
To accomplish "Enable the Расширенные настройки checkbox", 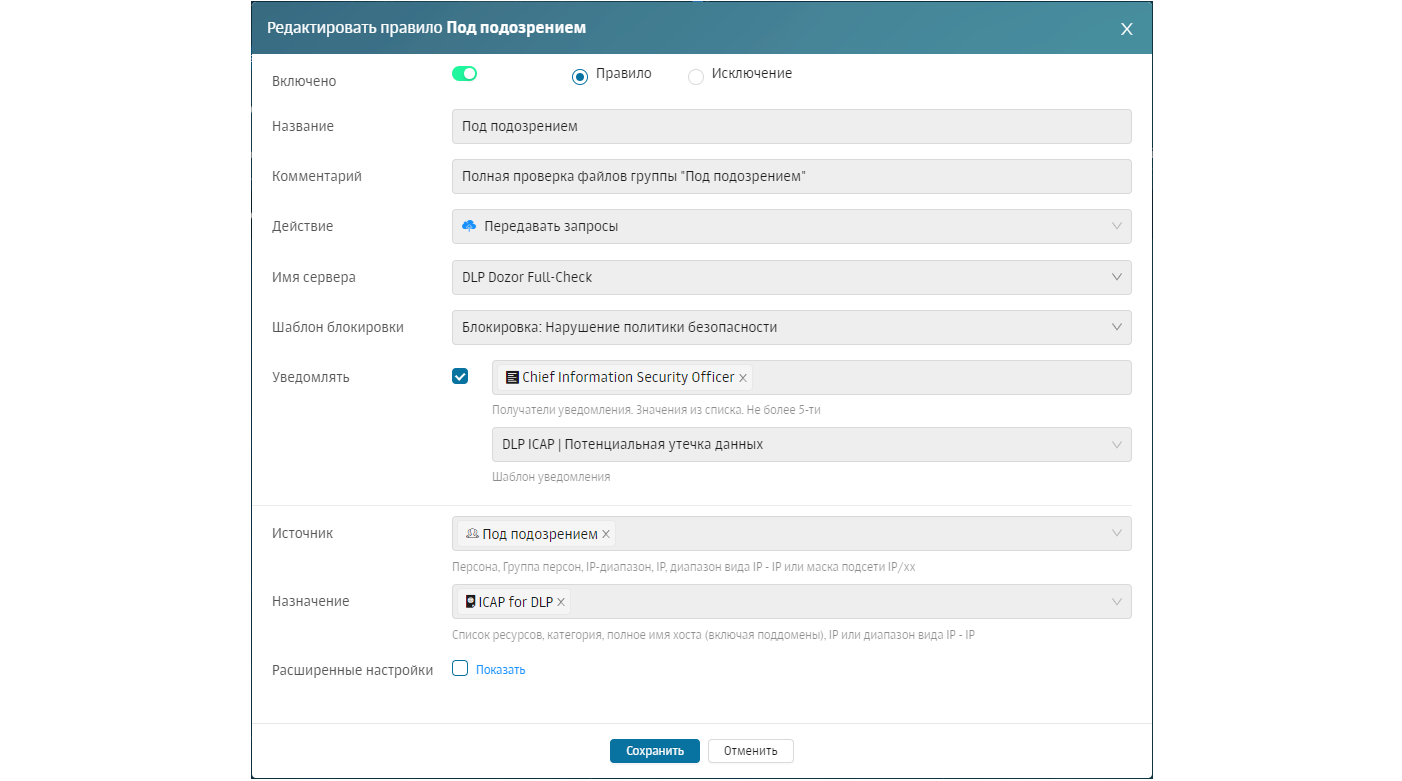I will tap(460, 669).
